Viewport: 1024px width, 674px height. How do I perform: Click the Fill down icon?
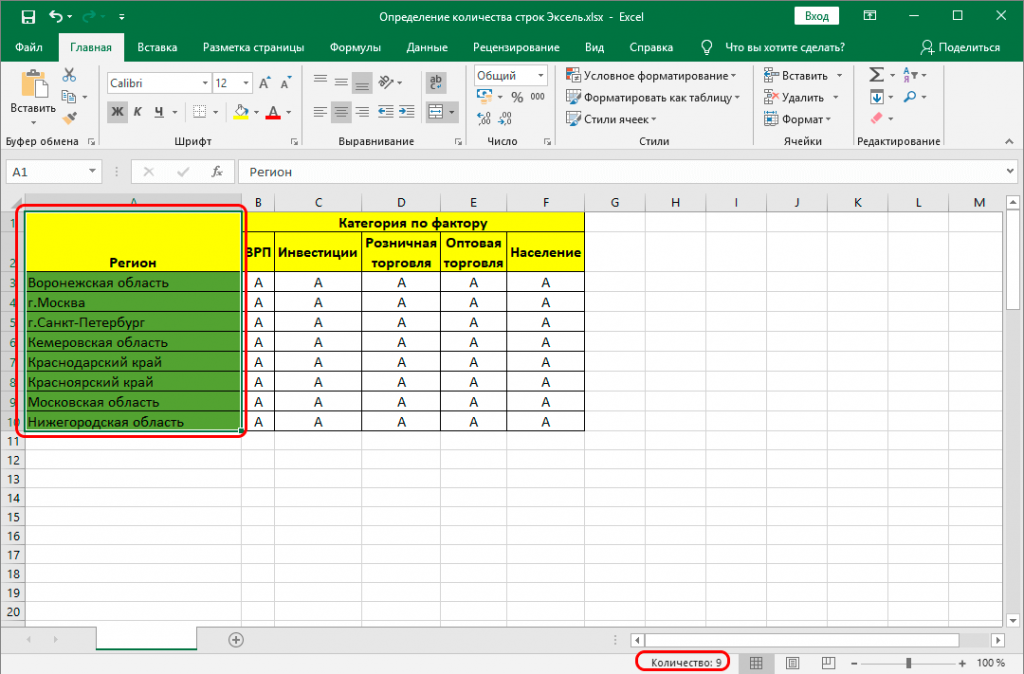pos(876,97)
